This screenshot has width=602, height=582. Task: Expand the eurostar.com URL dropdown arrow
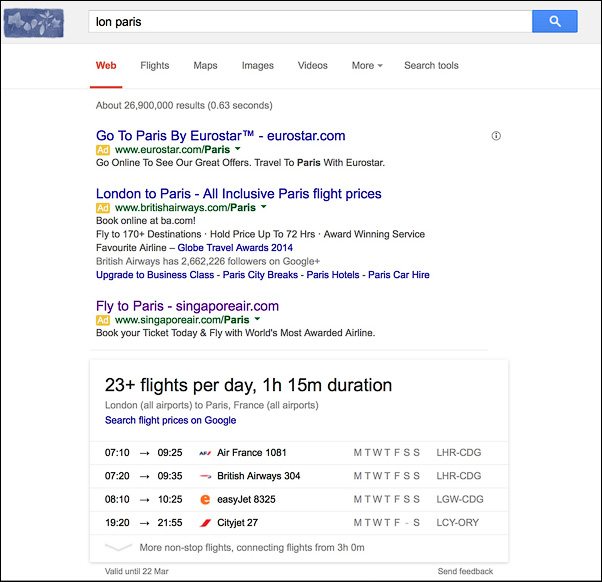pyautogui.click(x=238, y=149)
